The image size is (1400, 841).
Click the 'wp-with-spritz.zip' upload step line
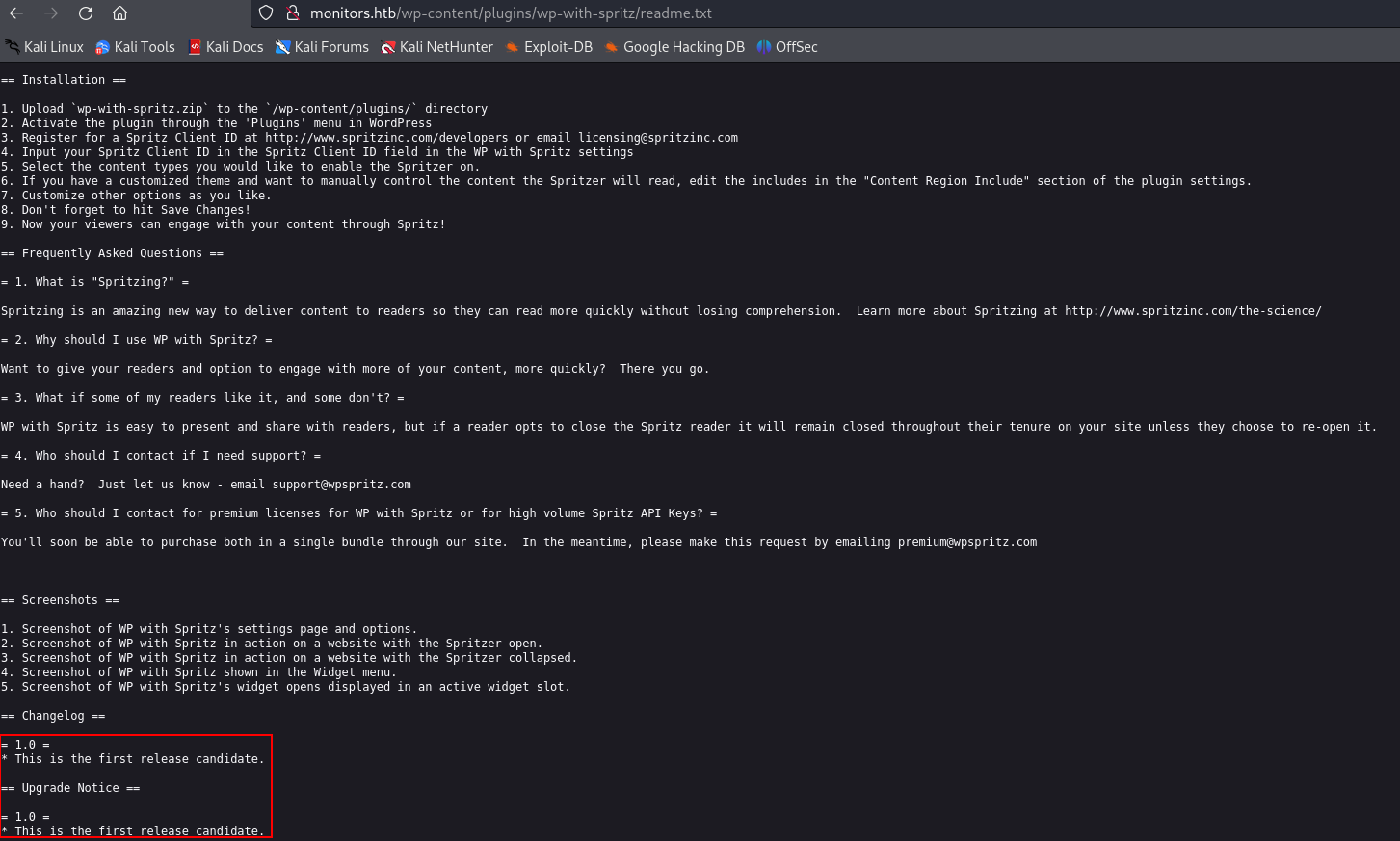tap(245, 109)
